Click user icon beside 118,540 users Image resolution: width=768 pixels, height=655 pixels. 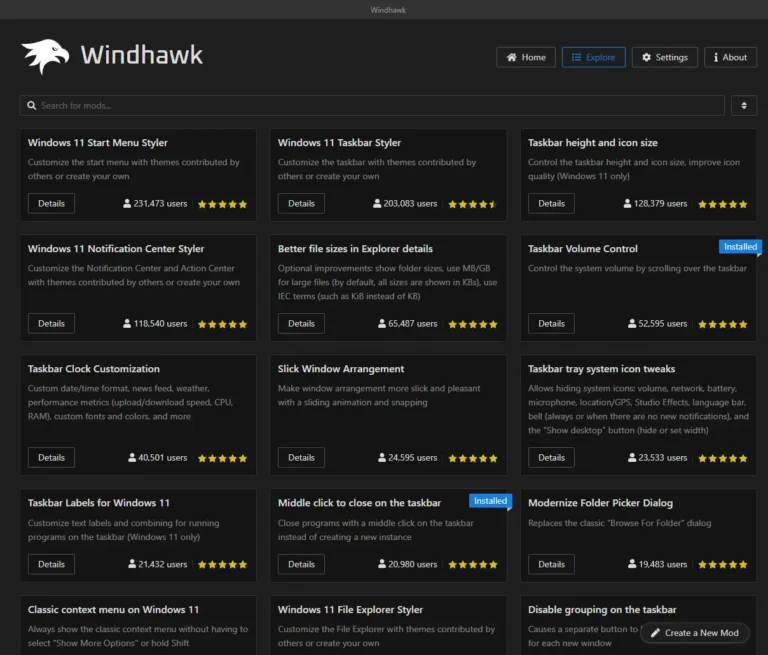127,323
